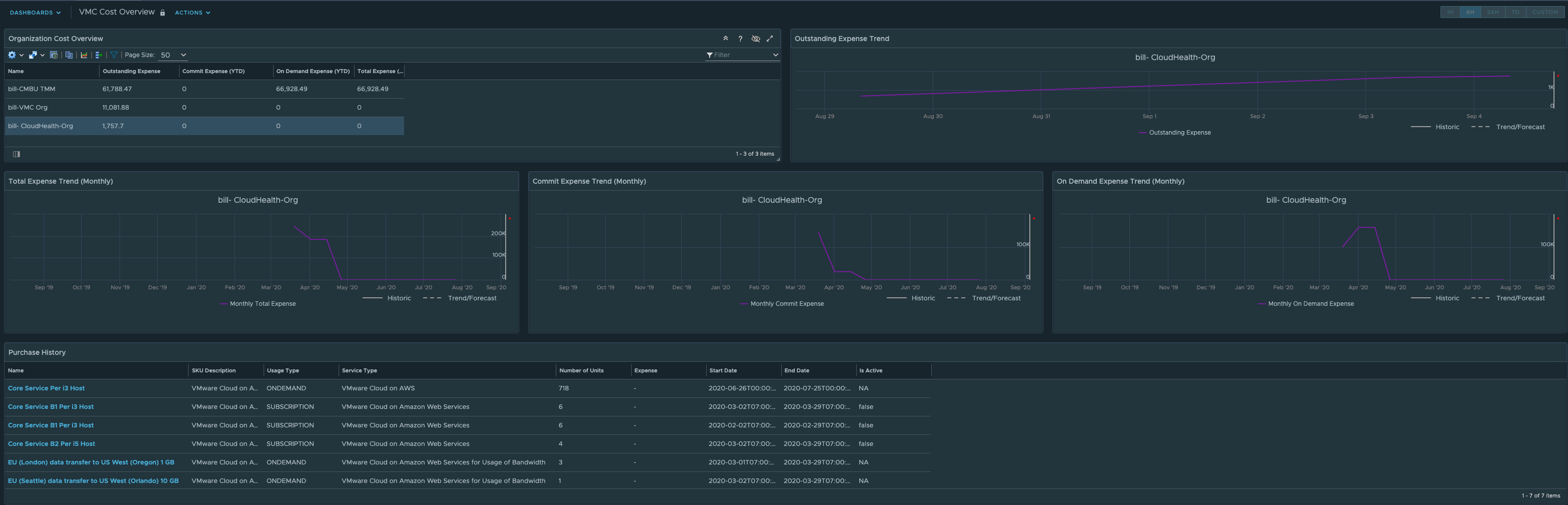Select the 1H time range
Image resolution: width=1568 pixels, height=505 pixels.
(x=1450, y=12)
